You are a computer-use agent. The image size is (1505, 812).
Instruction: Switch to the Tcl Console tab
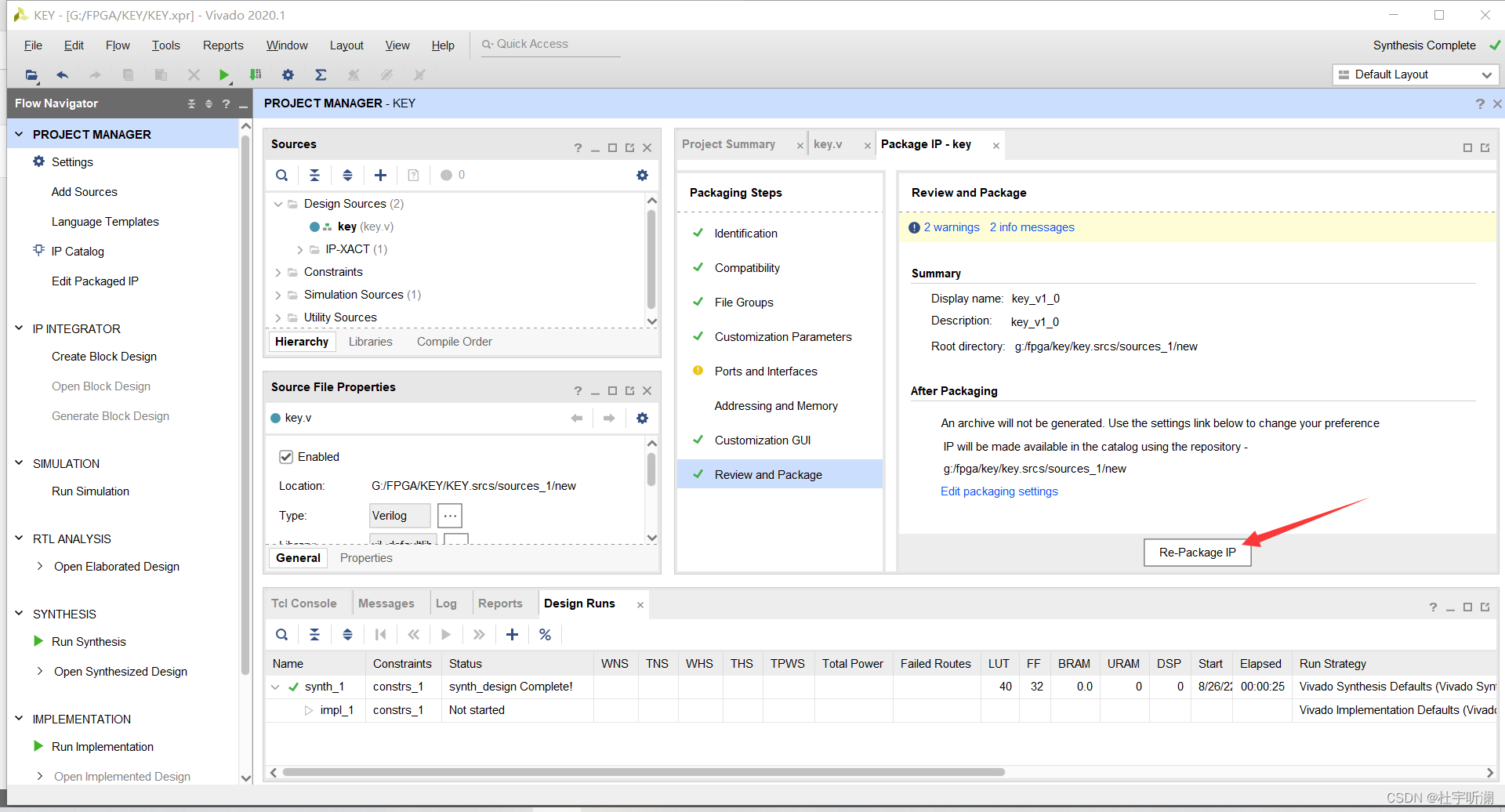point(304,604)
